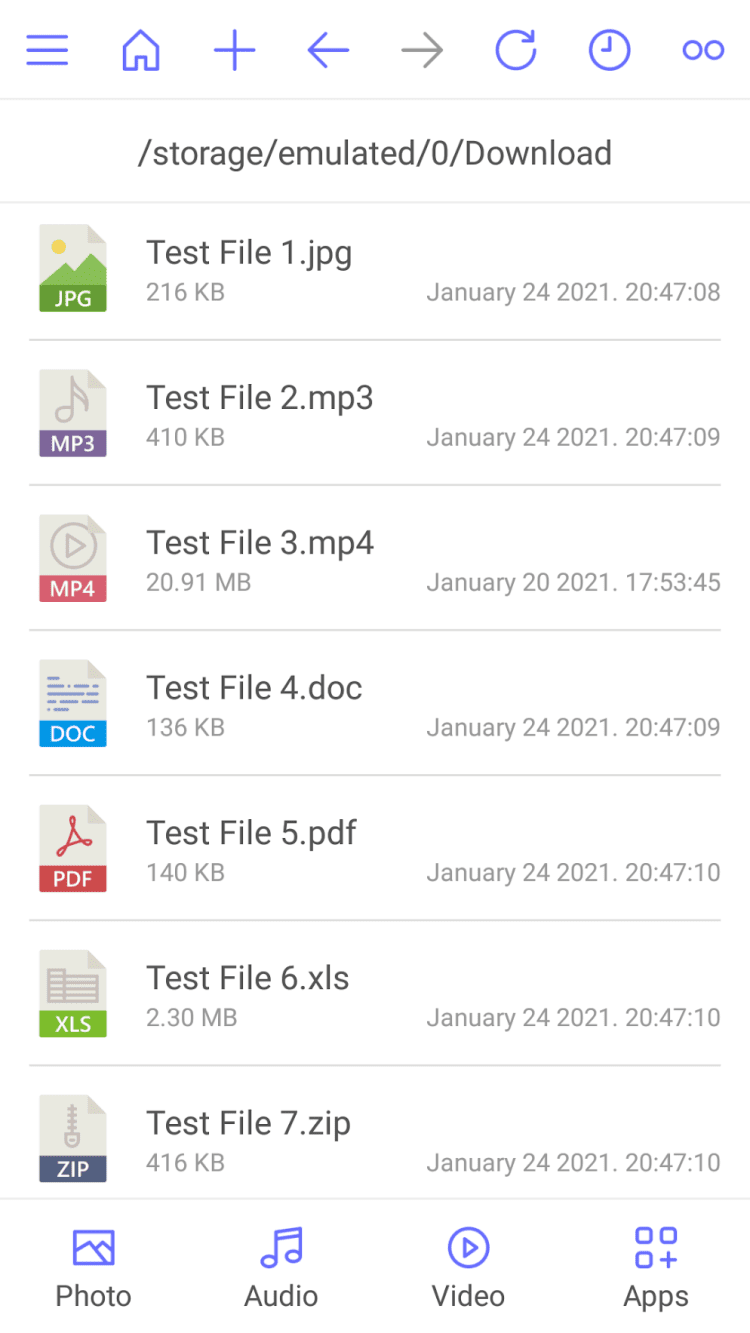Switch to the Audio tab
This screenshot has width=750, height=1333.
281,1267
